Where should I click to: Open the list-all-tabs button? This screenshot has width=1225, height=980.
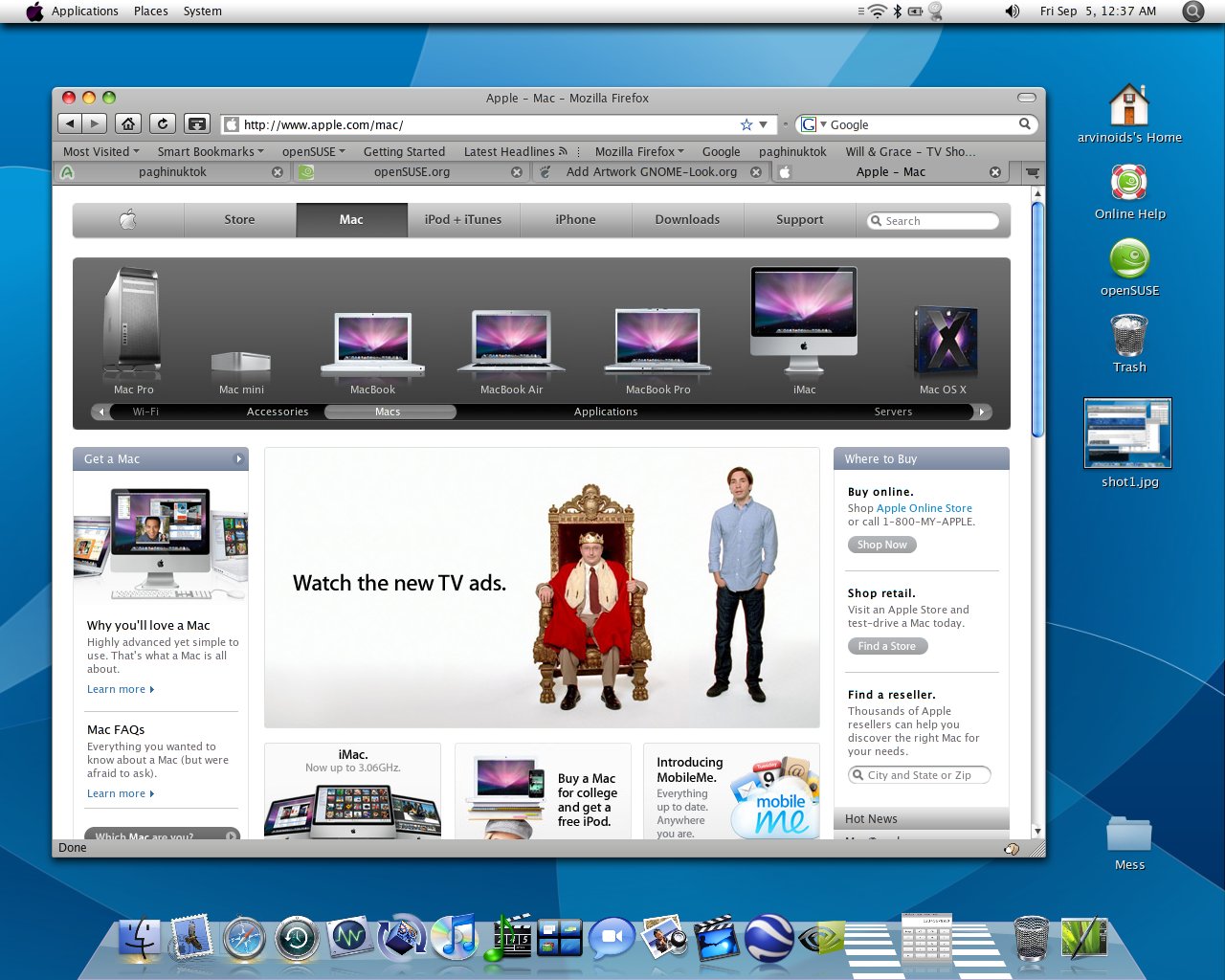[x=1032, y=172]
